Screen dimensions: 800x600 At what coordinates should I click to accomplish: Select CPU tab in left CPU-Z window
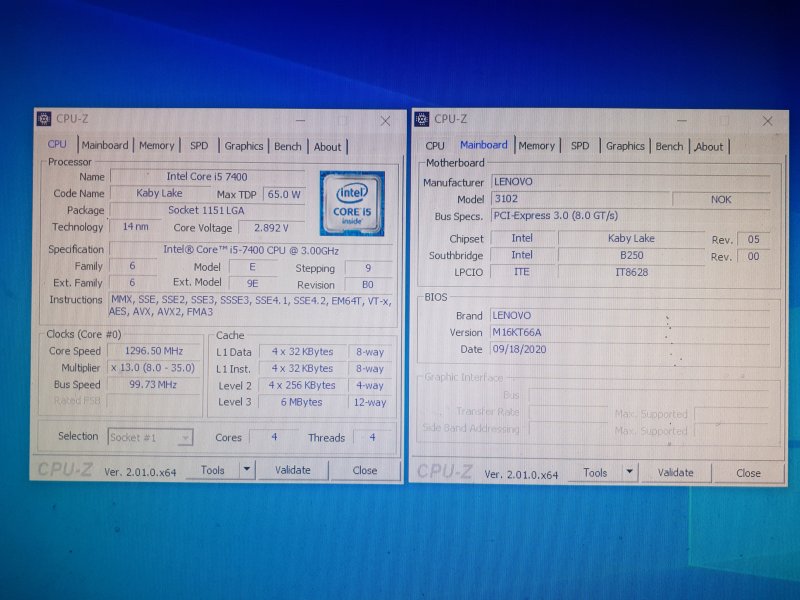(57, 144)
